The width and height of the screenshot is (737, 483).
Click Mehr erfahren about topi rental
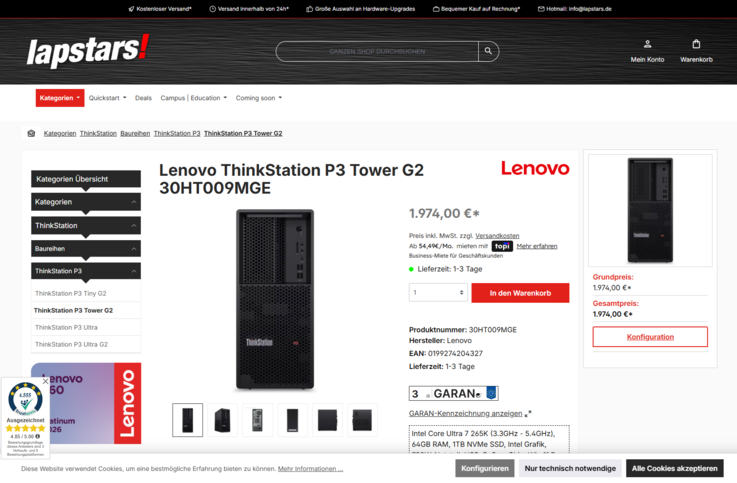pos(537,246)
